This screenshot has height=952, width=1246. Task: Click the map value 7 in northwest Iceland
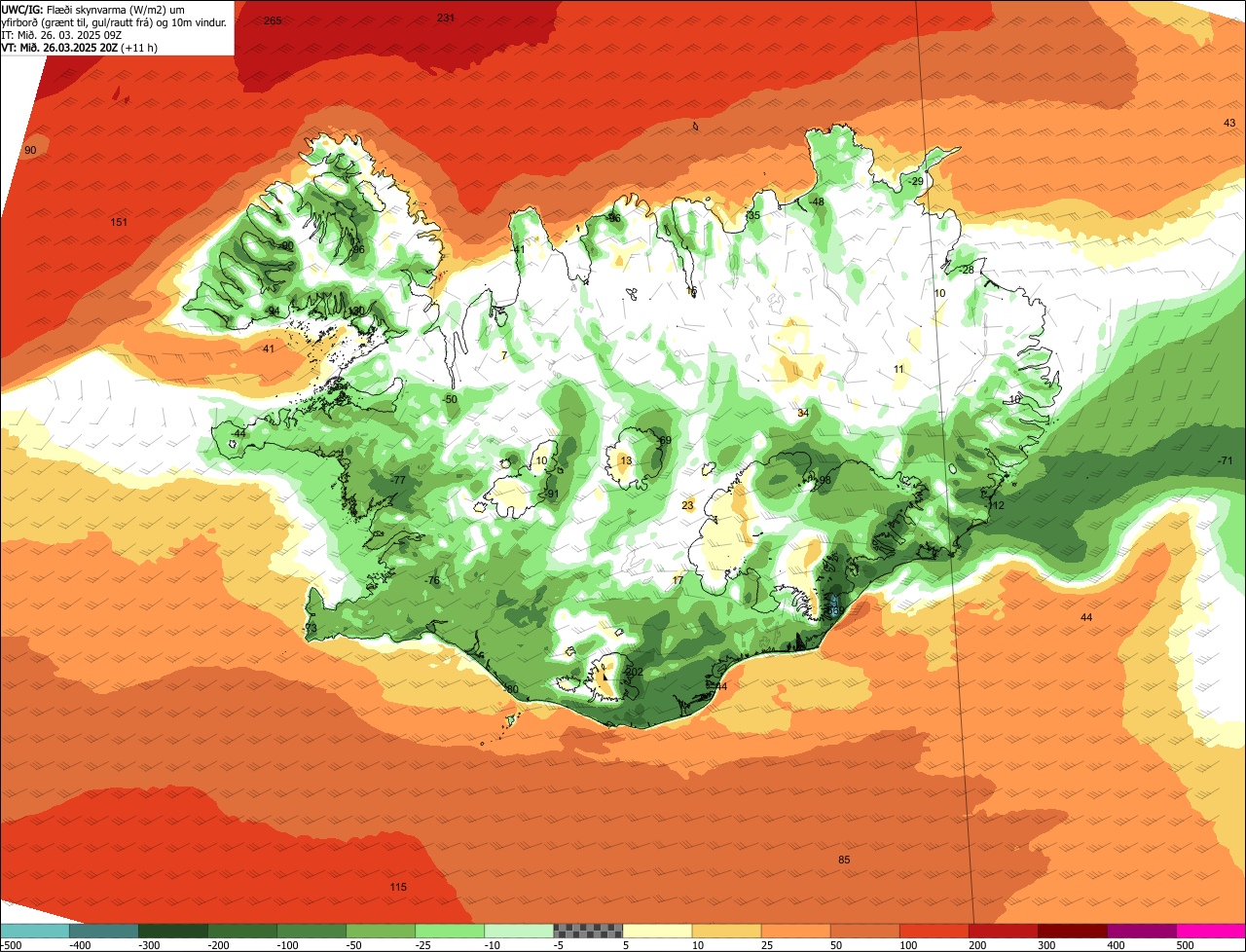[x=504, y=355]
